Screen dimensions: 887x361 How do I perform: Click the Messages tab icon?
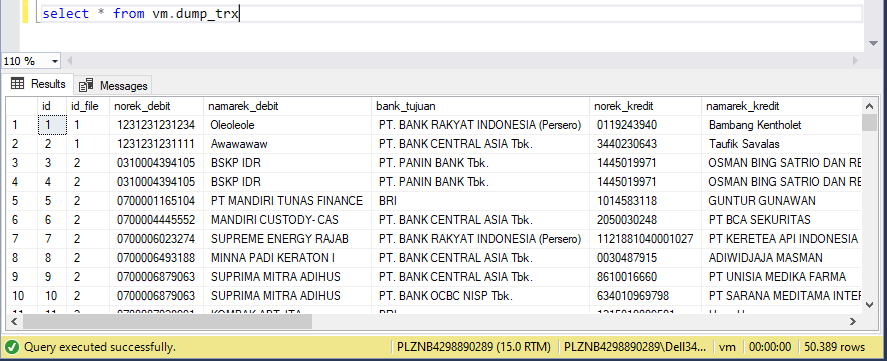[86, 85]
